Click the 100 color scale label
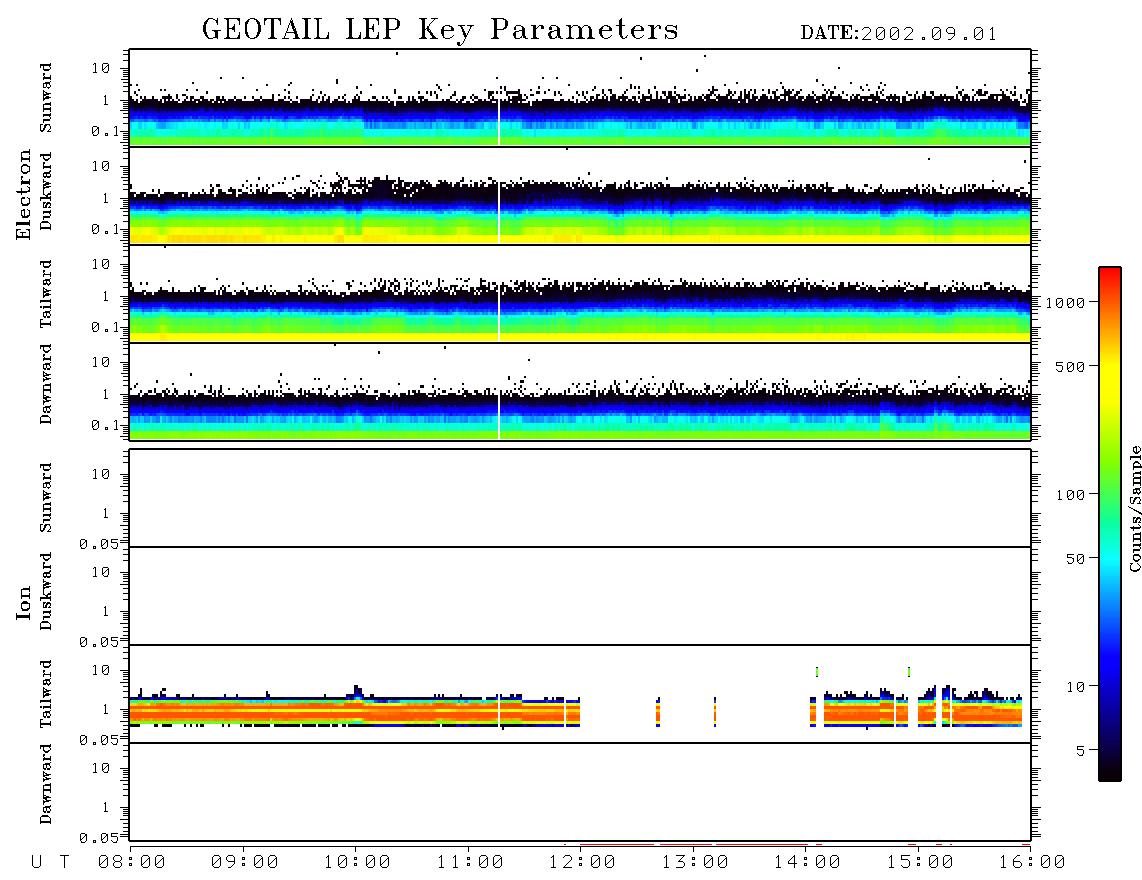Screen dimensions: 1142x880 coord(1070,495)
